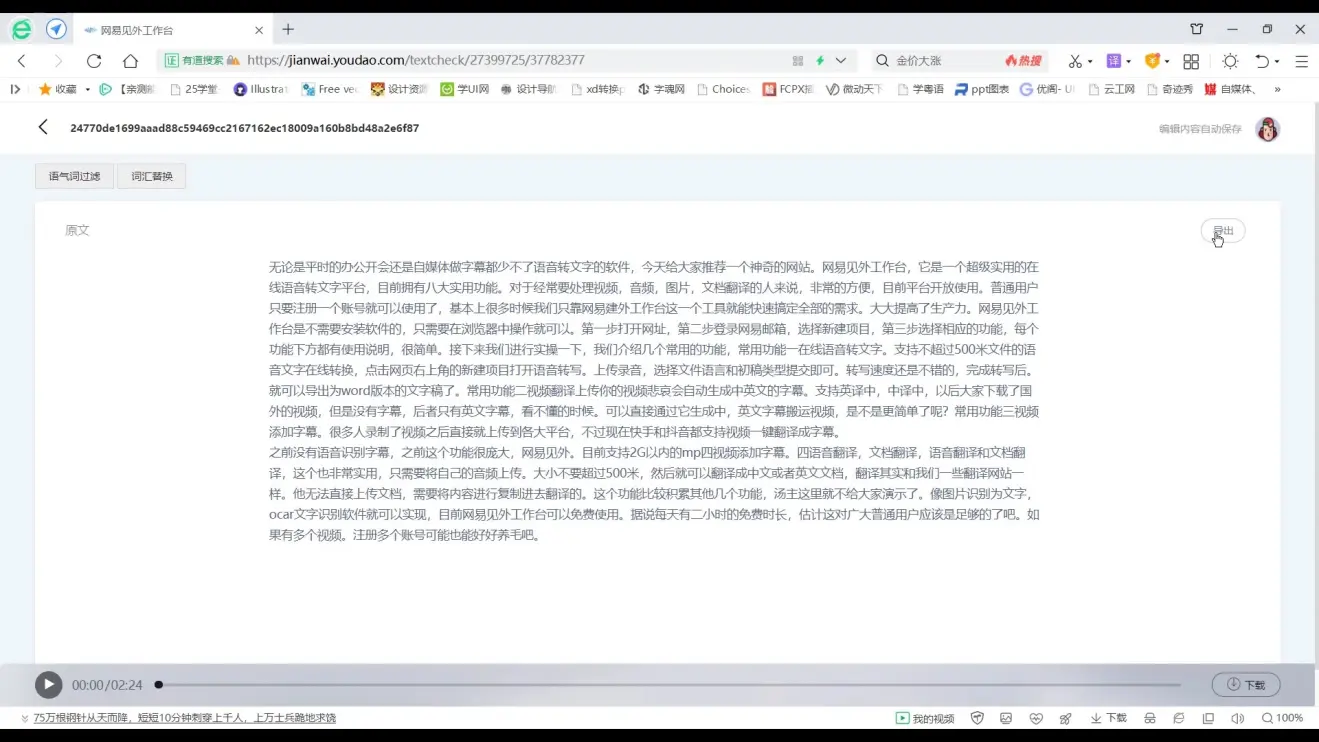Click the audio progress slider track
Screen dimensions: 1319x742
(x=668, y=685)
